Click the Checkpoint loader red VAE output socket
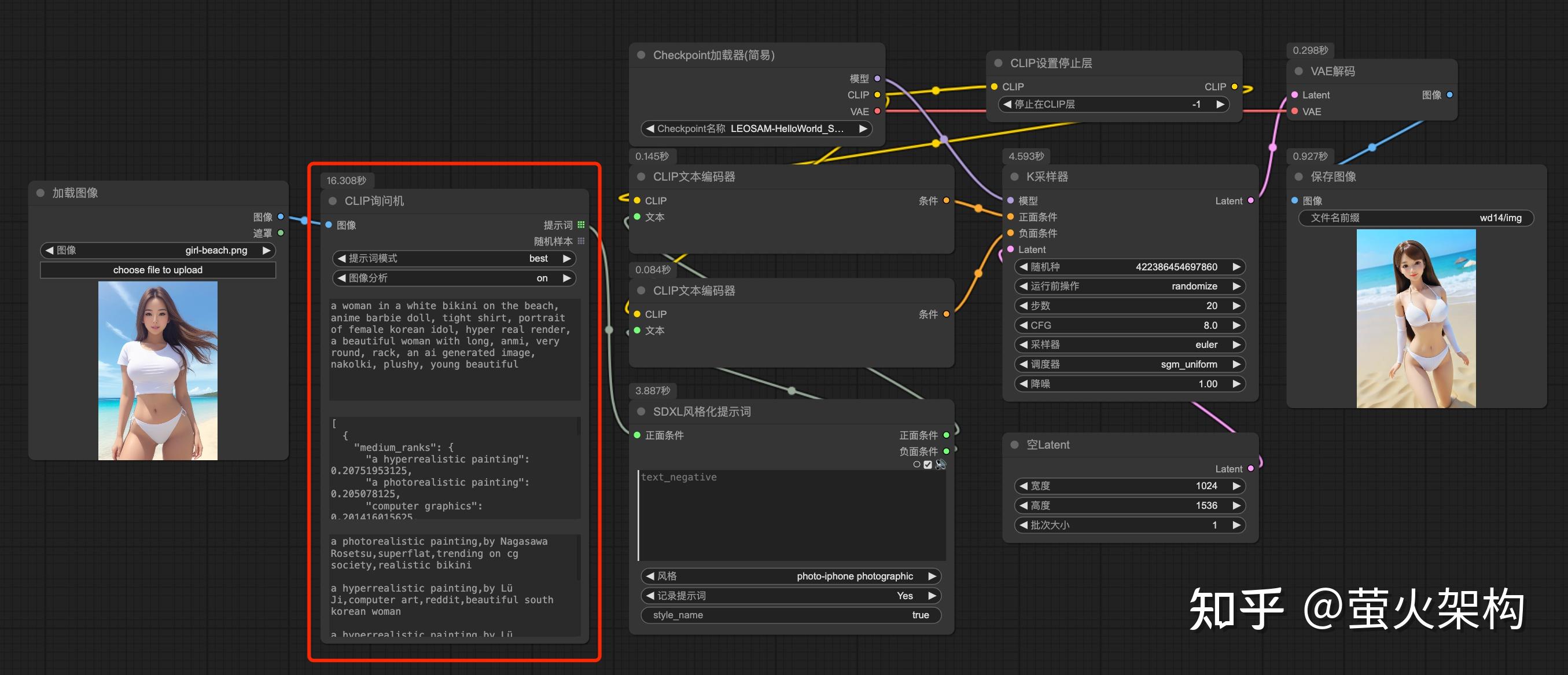This screenshot has width=1568, height=675. coord(877,112)
